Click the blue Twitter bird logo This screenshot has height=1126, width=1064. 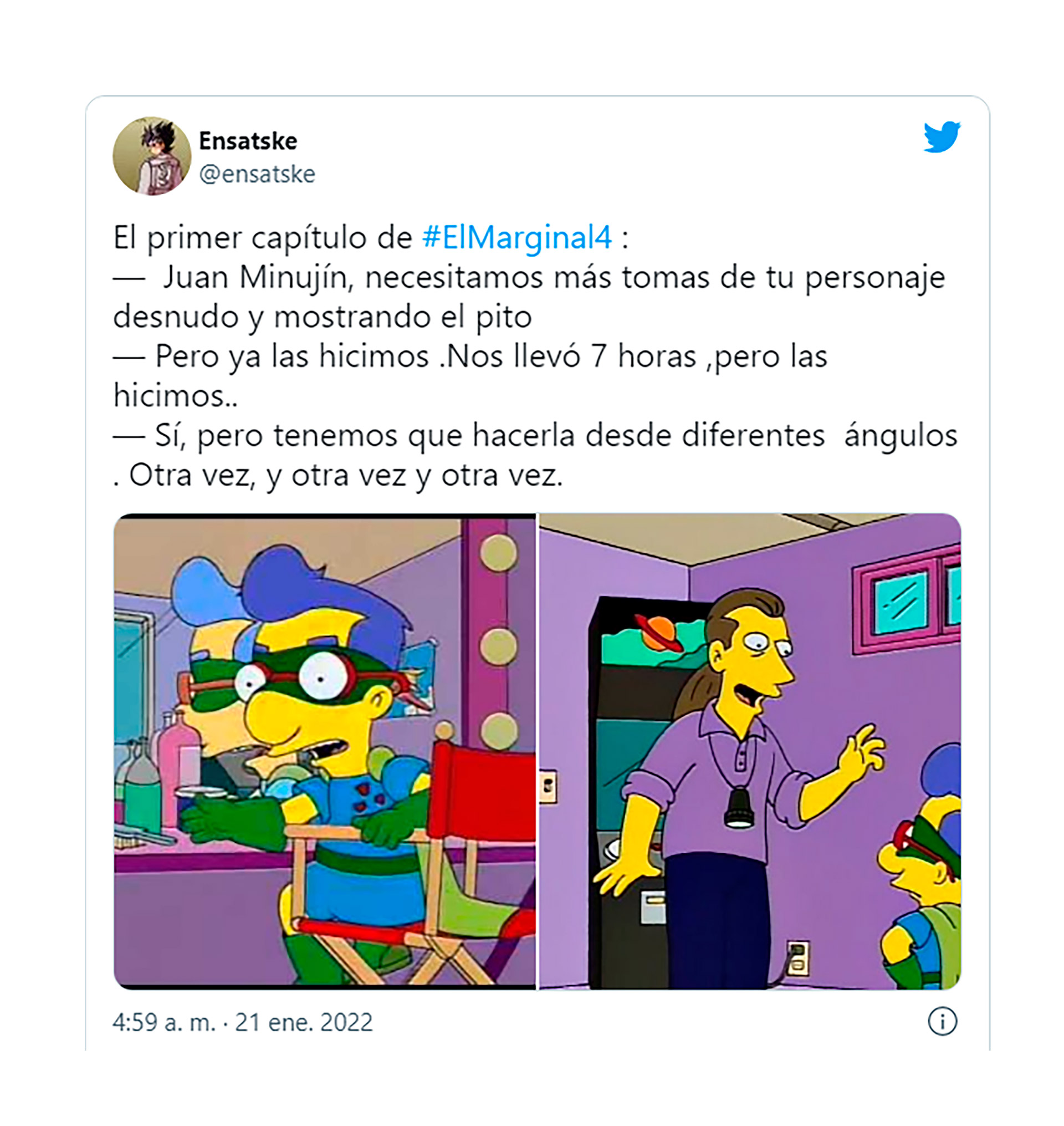tap(942, 137)
